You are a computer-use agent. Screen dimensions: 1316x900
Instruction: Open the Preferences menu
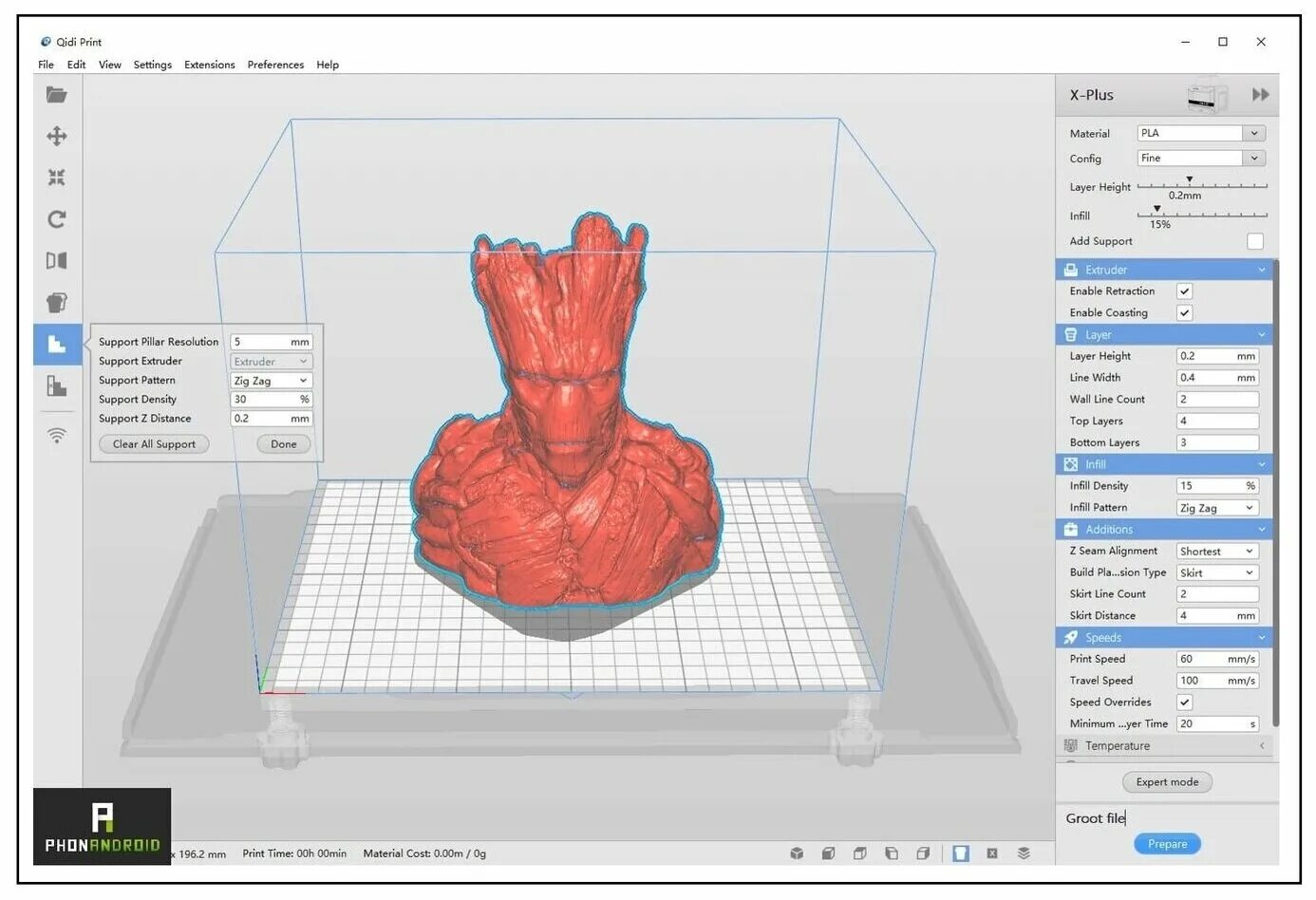[x=275, y=65]
